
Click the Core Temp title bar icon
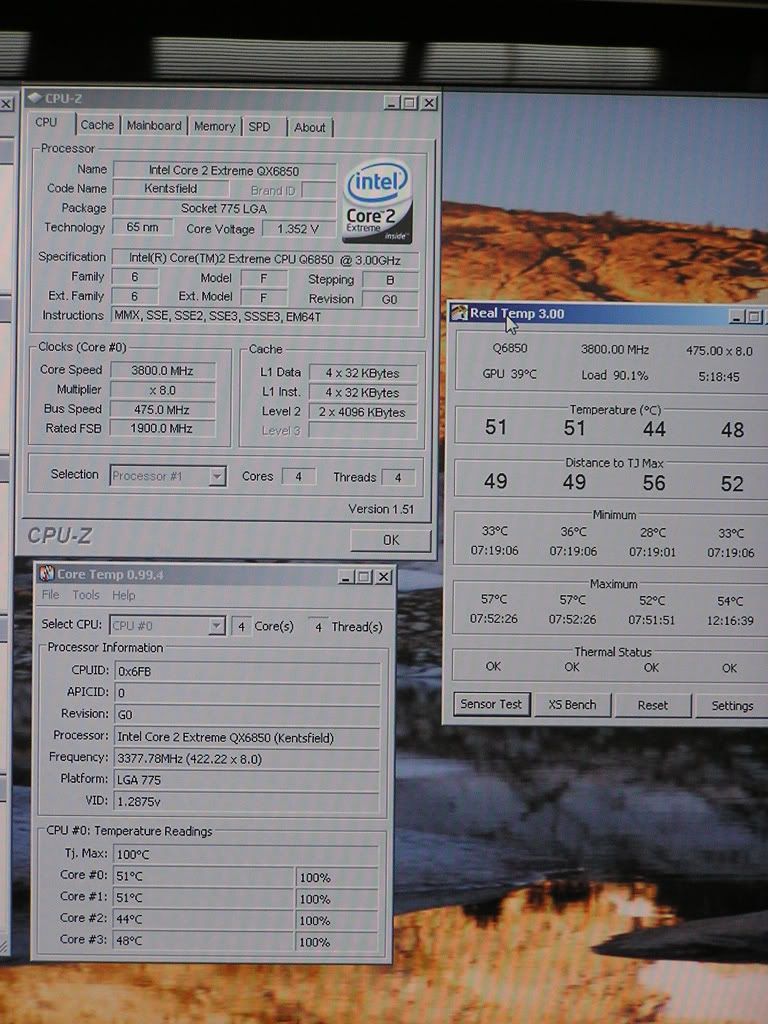46,574
